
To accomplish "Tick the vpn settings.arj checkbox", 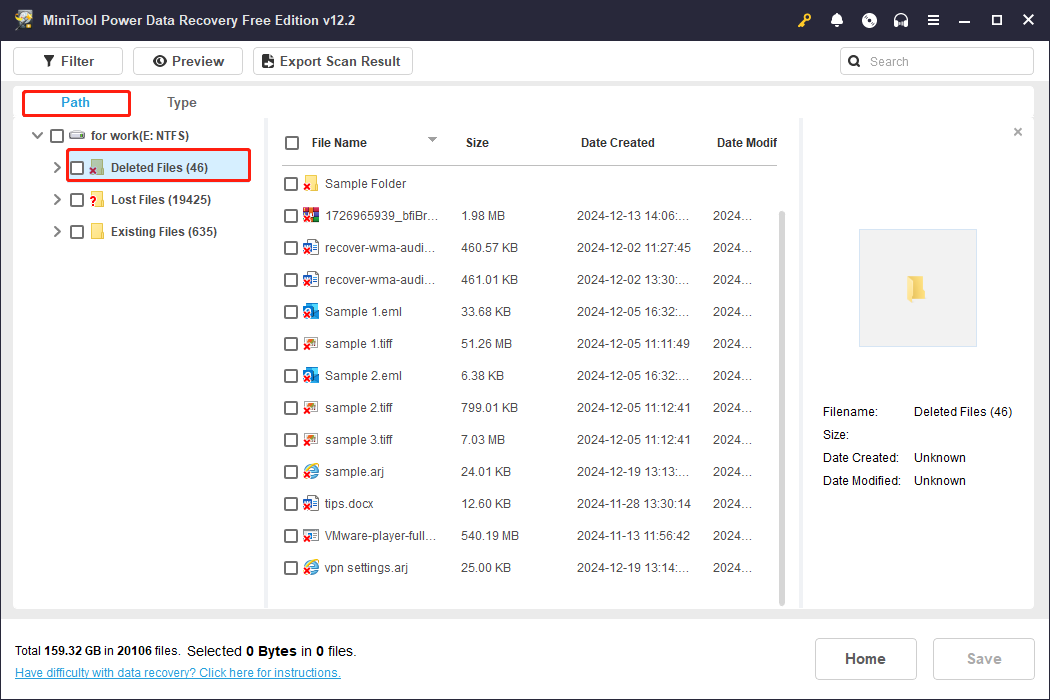I will [291, 568].
